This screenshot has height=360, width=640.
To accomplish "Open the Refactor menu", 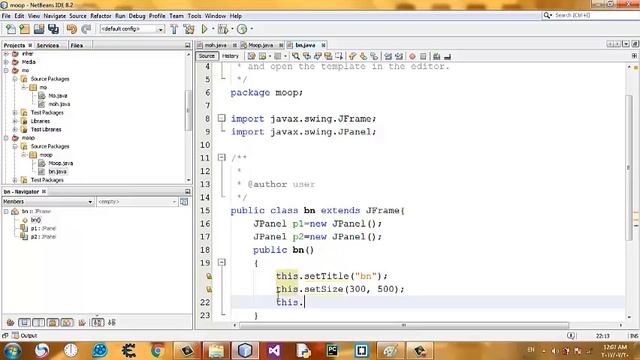I will pos(100,16).
